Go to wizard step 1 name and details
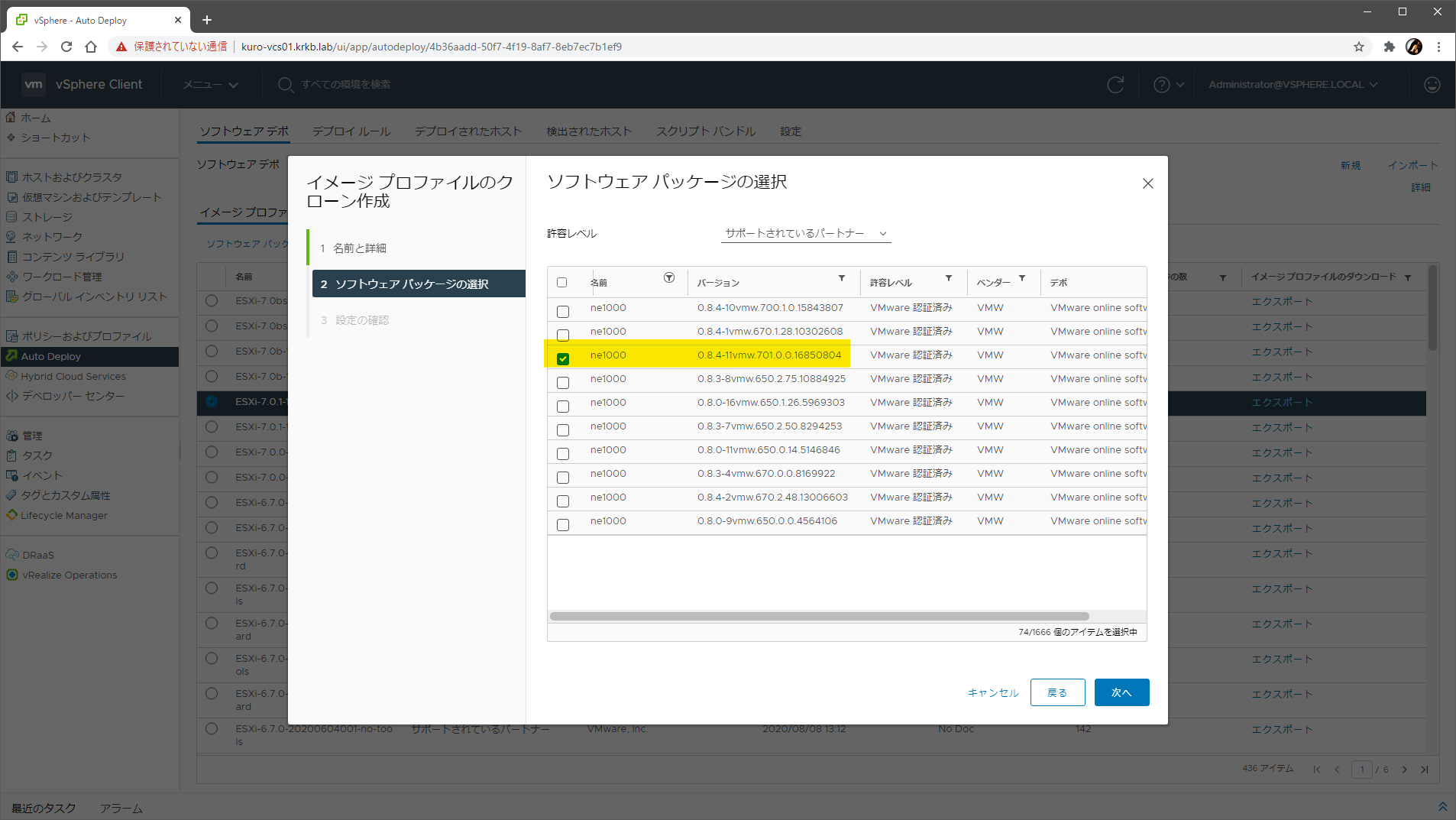Screen dimensions: 1456x820 pos(359,248)
